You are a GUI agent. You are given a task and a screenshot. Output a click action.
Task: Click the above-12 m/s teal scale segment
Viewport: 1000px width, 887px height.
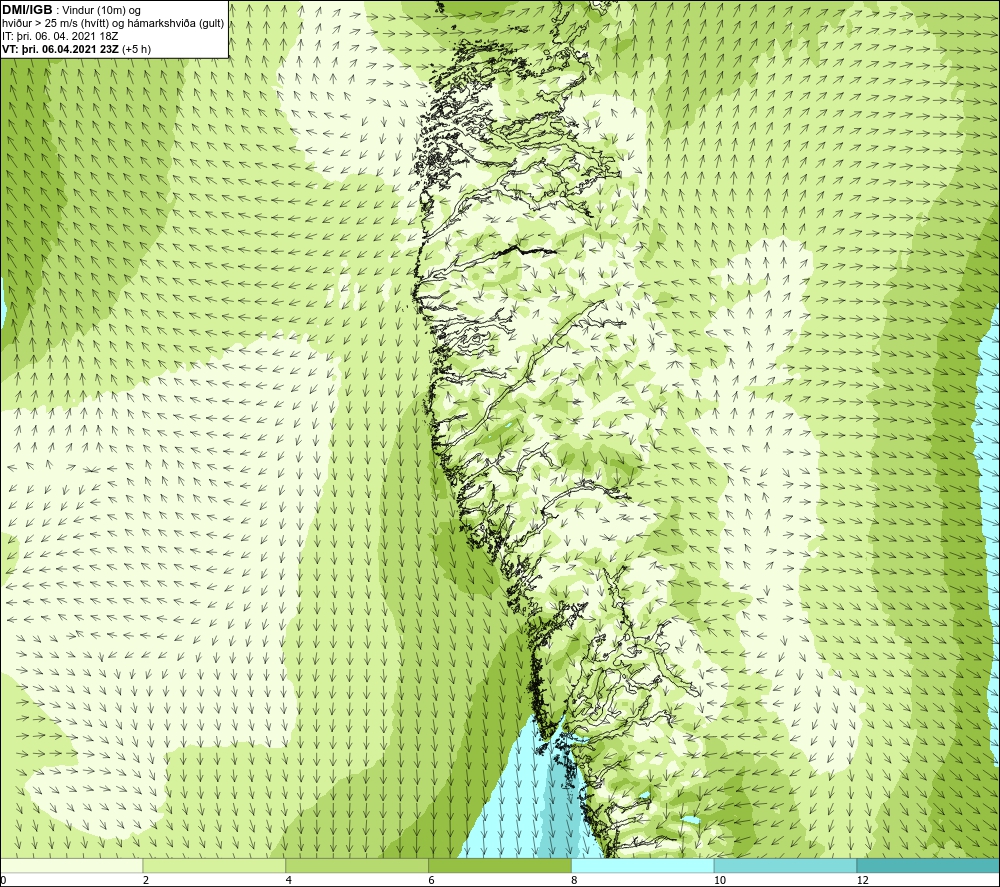929,866
